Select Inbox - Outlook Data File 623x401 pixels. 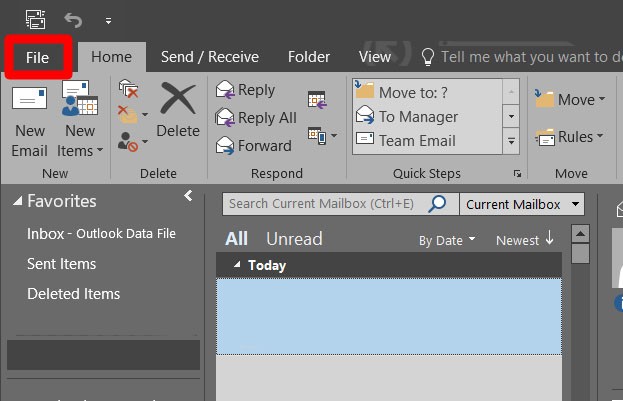[x=101, y=234]
